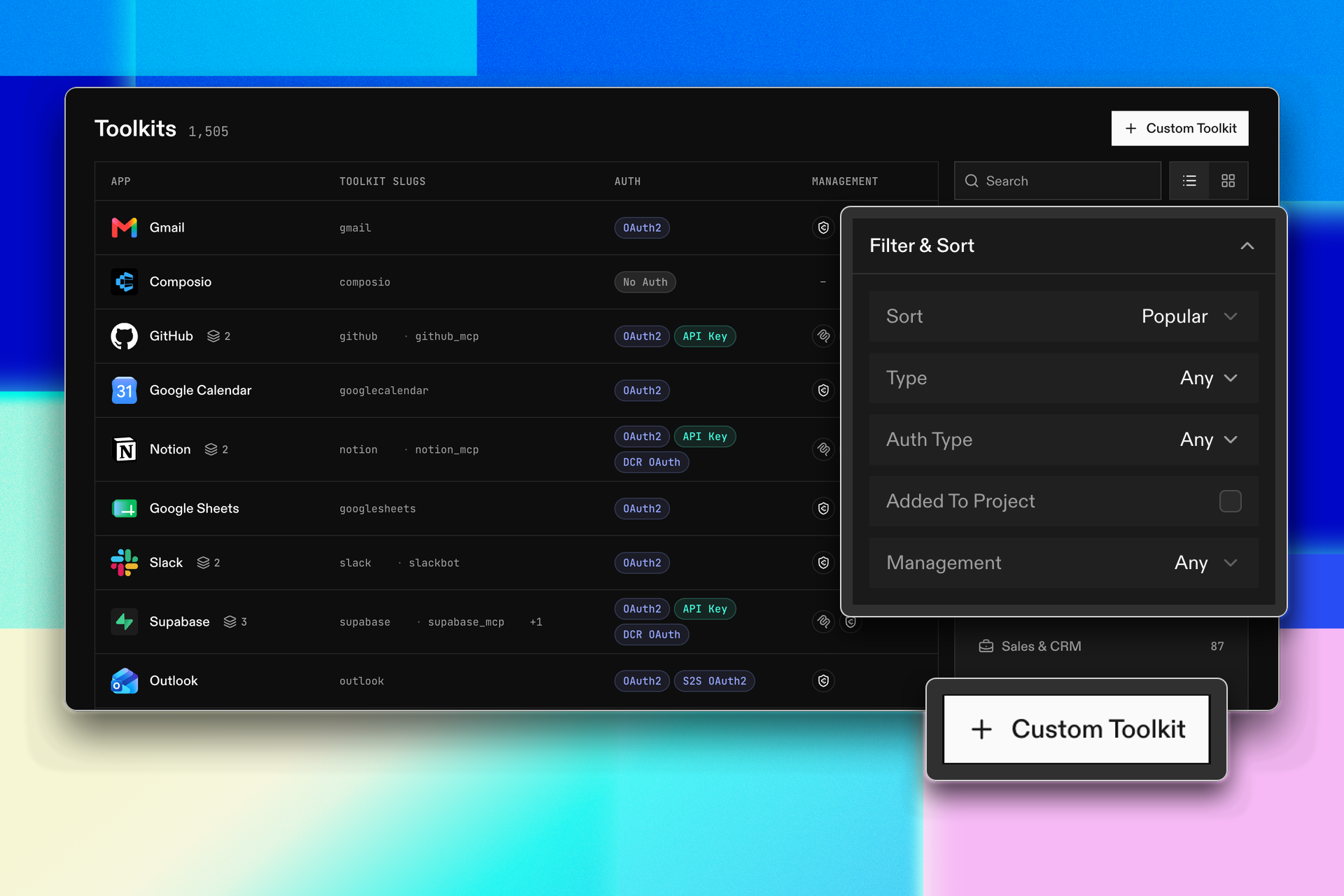Screen dimensions: 1344x896
Task: Click the DCR OAuth badge in Notion row
Action: [x=651, y=462]
